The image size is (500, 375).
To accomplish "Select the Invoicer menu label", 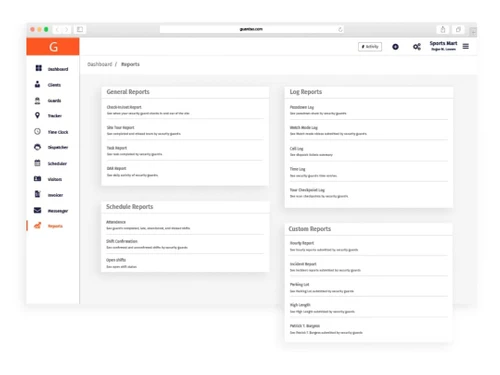I will click(55, 195).
